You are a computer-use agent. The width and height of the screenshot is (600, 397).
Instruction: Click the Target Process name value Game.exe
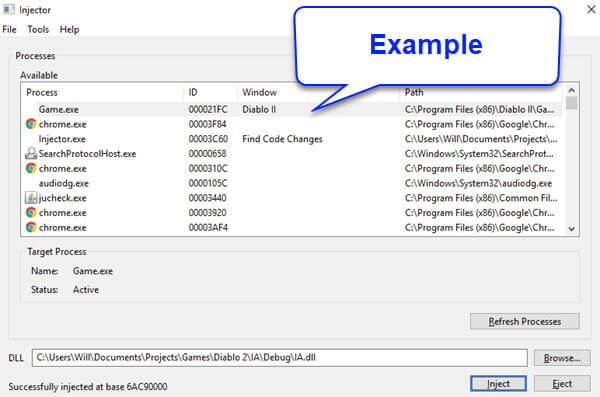(x=93, y=271)
